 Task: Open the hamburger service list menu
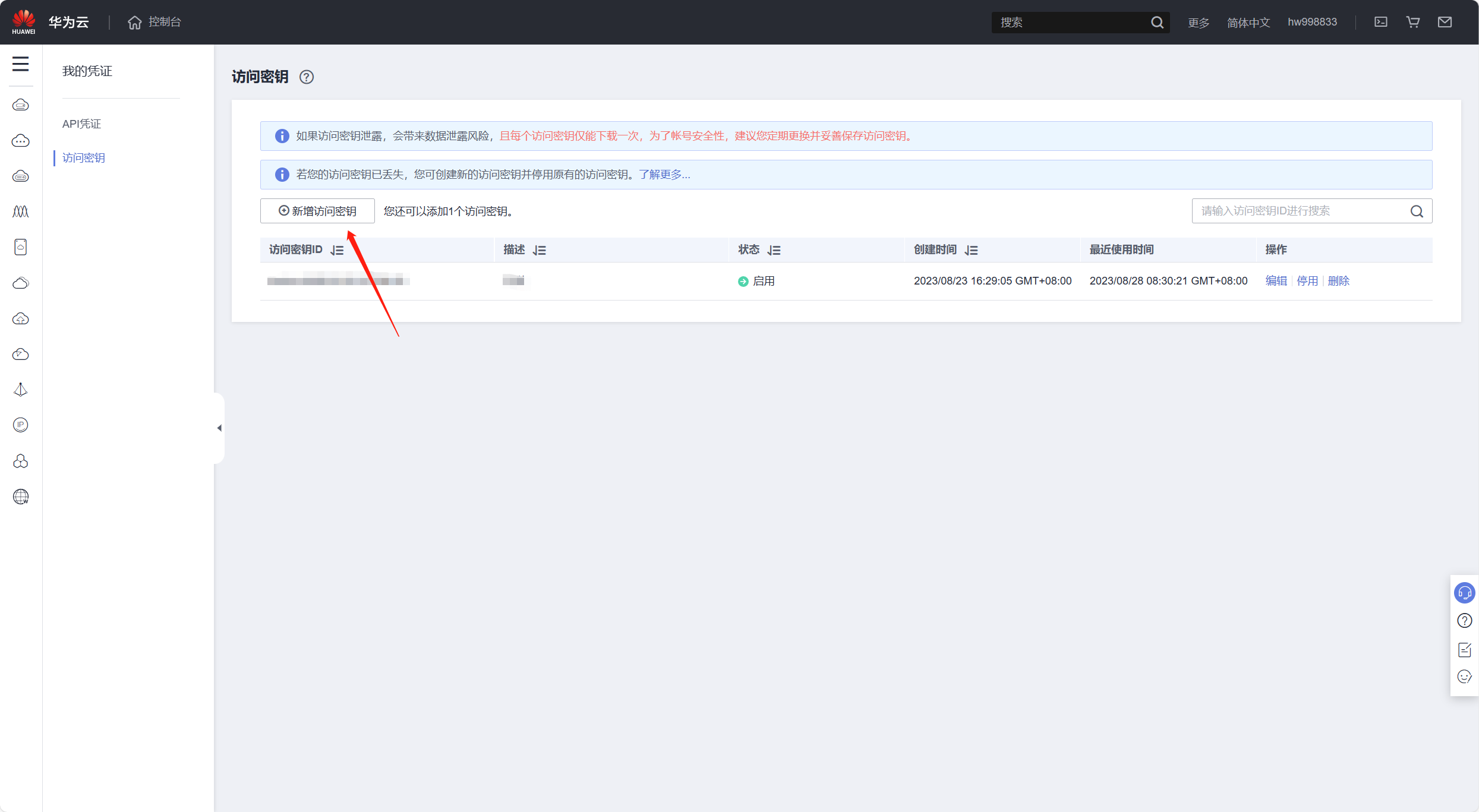20,64
